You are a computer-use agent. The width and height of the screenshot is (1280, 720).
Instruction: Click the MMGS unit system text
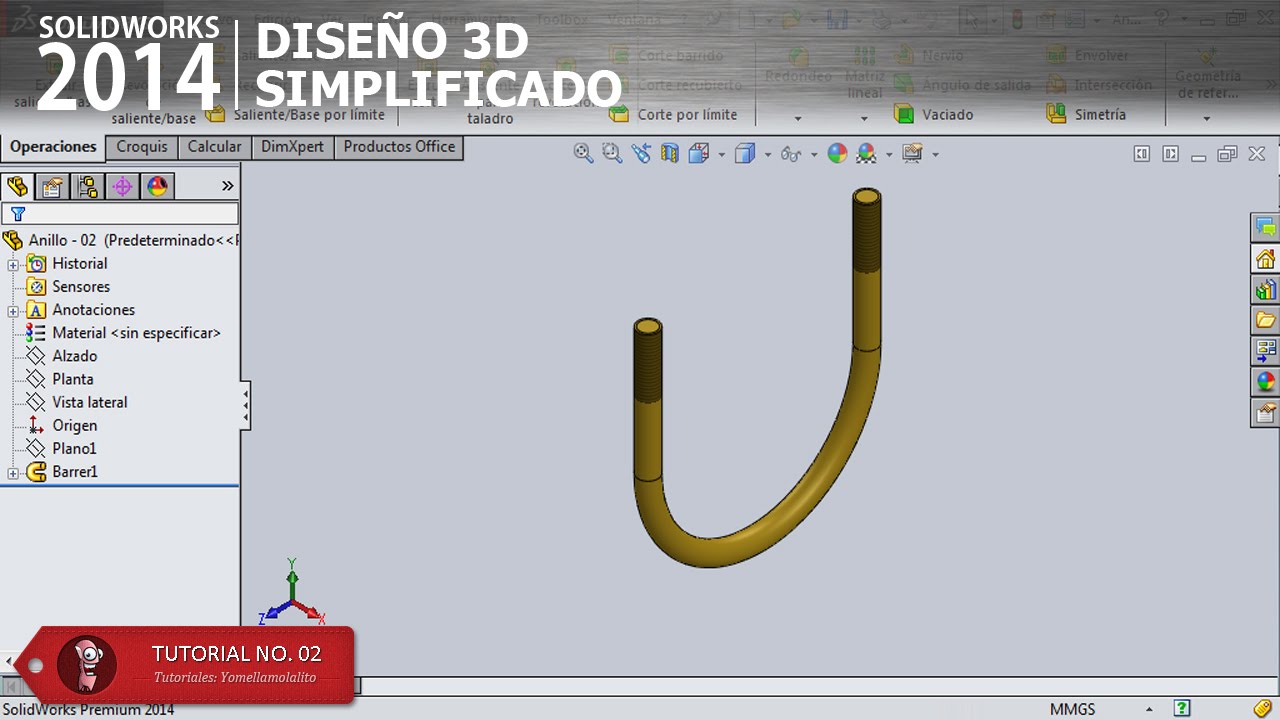[x=1072, y=709]
